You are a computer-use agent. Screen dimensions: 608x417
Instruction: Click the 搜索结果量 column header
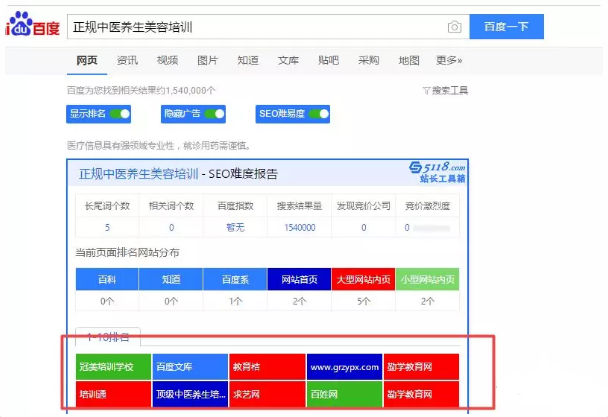click(300, 206)
